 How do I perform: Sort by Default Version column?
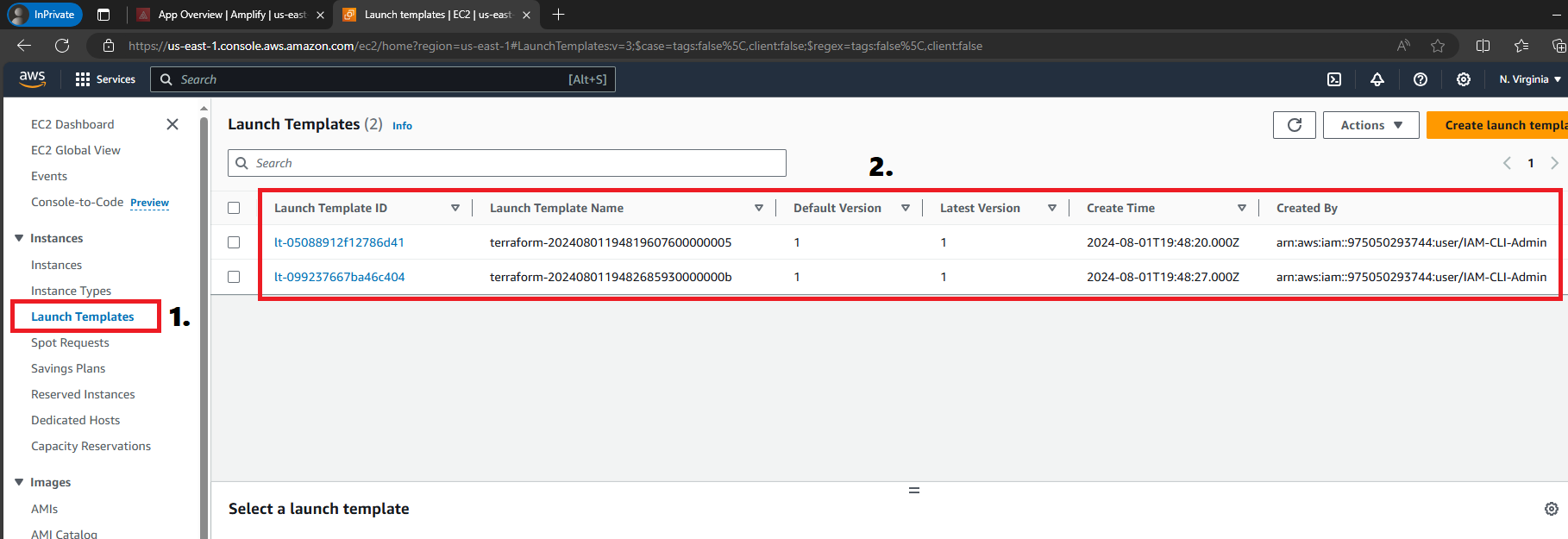point(906,208)
